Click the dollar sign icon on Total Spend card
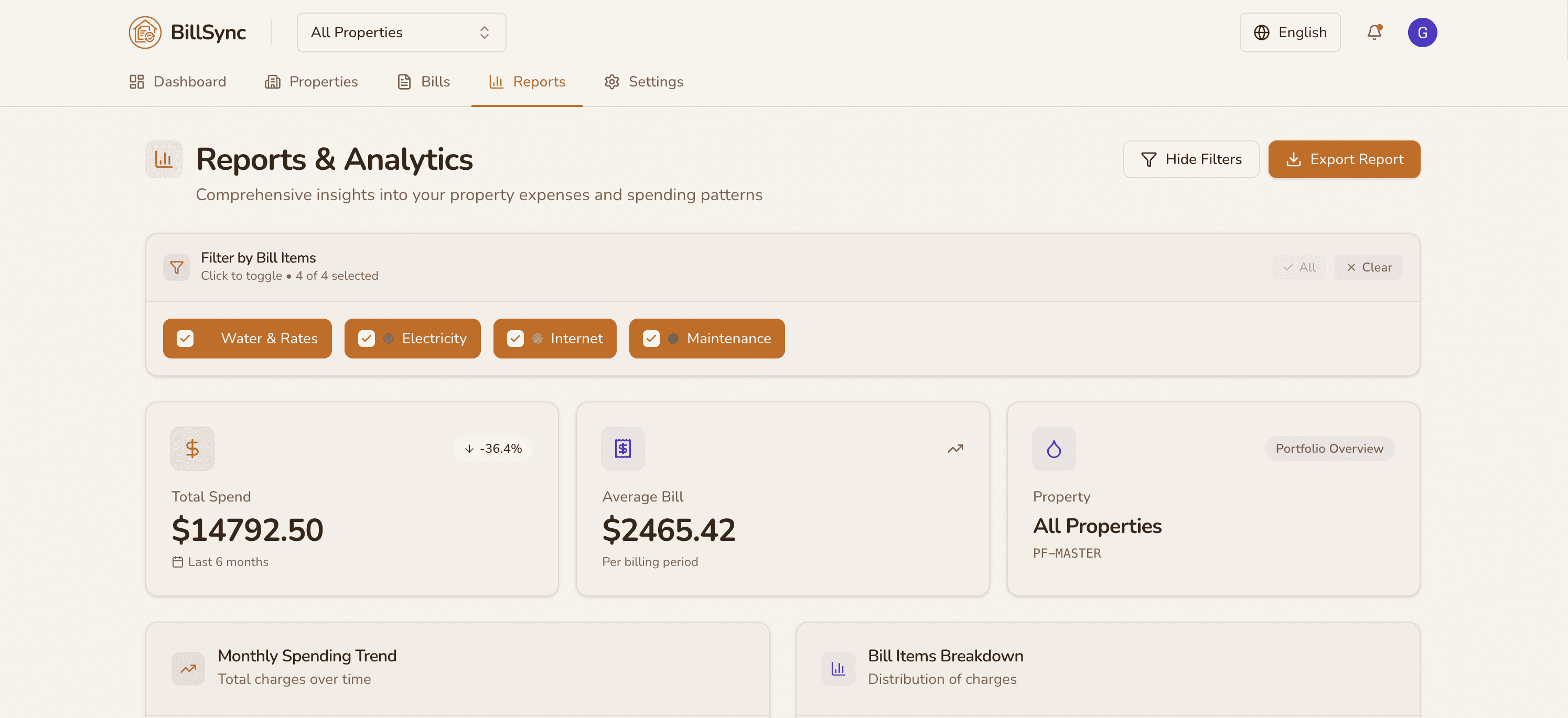The height and width of the screenshot is (718, 1568). coord(192,449)
